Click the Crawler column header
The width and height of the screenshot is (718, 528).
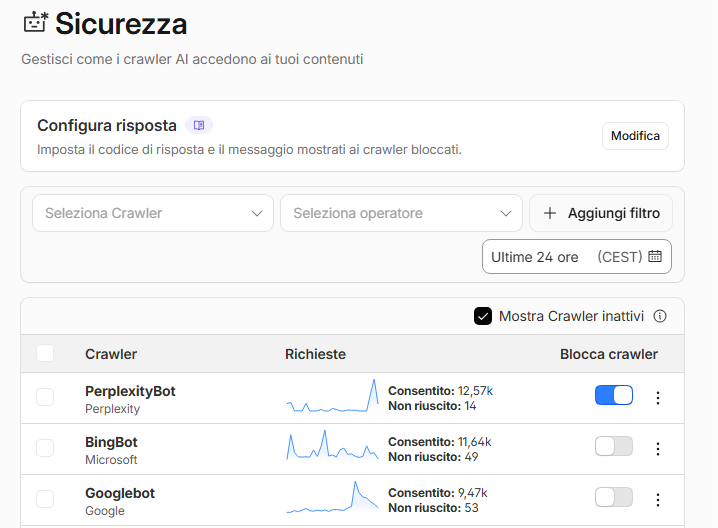[111, 354]
